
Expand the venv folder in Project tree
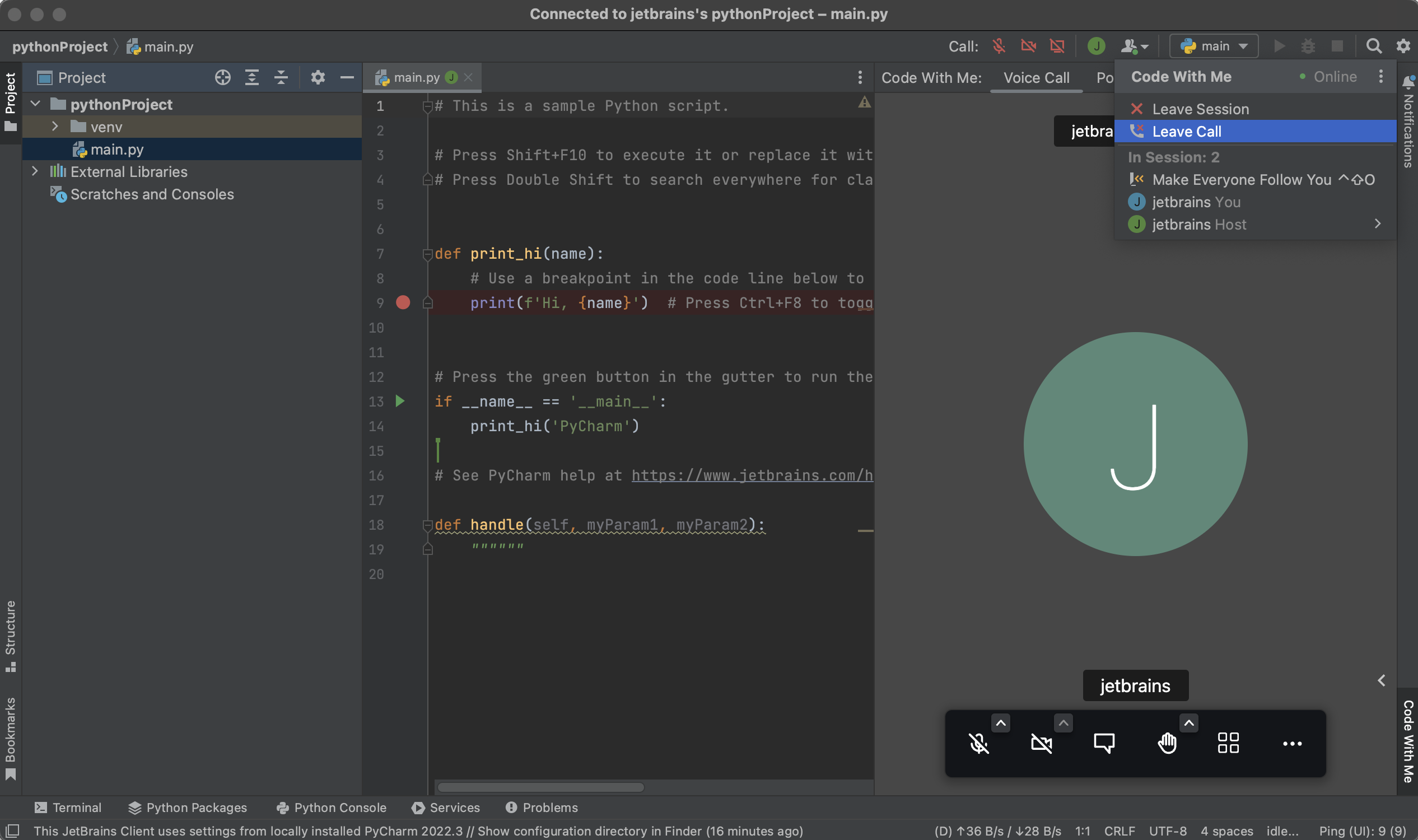tap(55, 126)
